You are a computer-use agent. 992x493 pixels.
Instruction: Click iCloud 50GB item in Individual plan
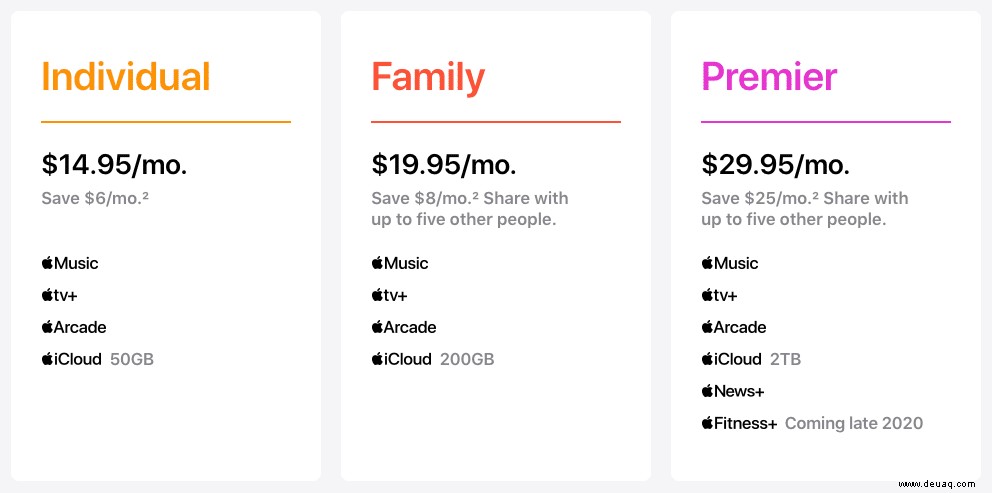tap(98, 359)
